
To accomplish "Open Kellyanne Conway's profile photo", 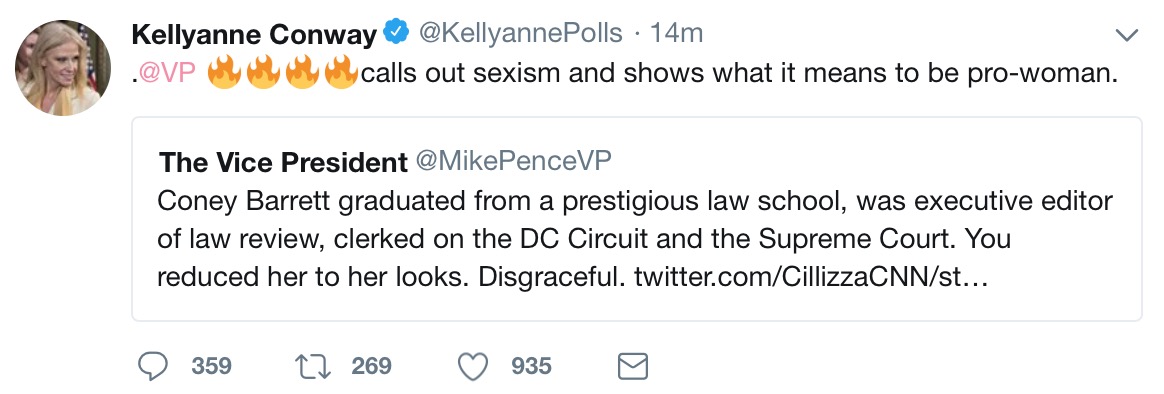I will coord(63,68).
